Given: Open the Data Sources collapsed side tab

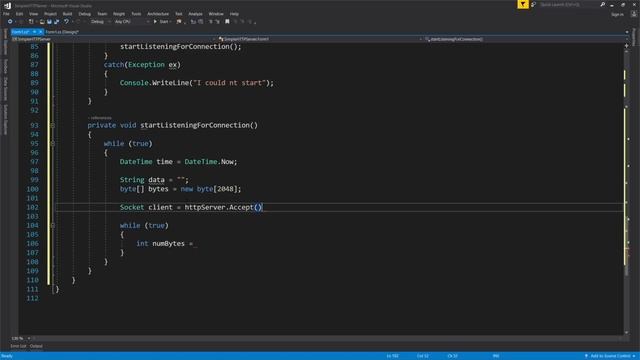Looking at the screenshot, I should 5,88.
